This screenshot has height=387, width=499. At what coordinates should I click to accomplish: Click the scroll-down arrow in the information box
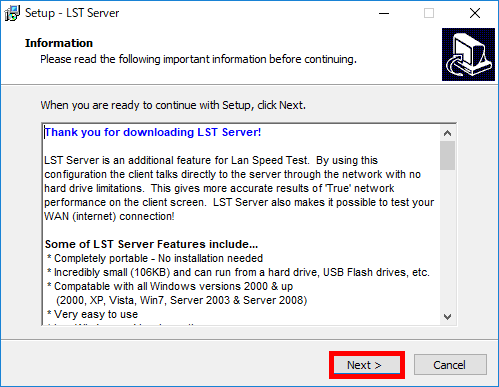pyautogui.click(x=447, y=316)
